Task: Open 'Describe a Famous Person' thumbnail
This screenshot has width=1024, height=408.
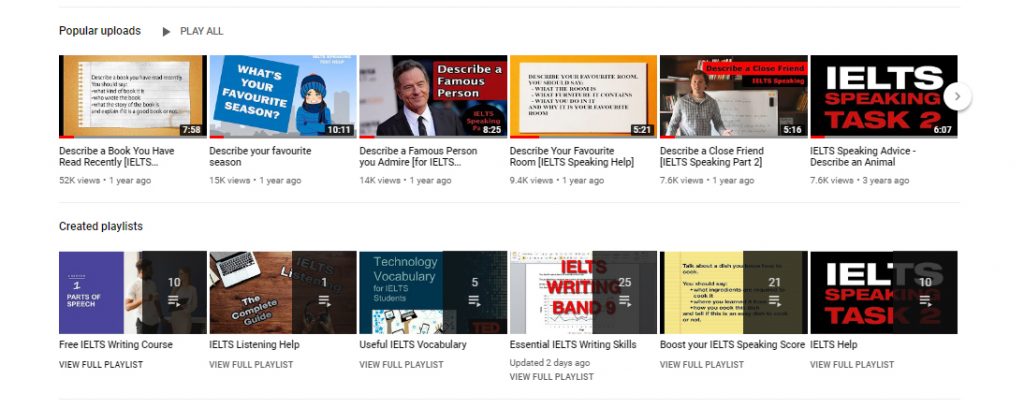Action: [433, 97]
